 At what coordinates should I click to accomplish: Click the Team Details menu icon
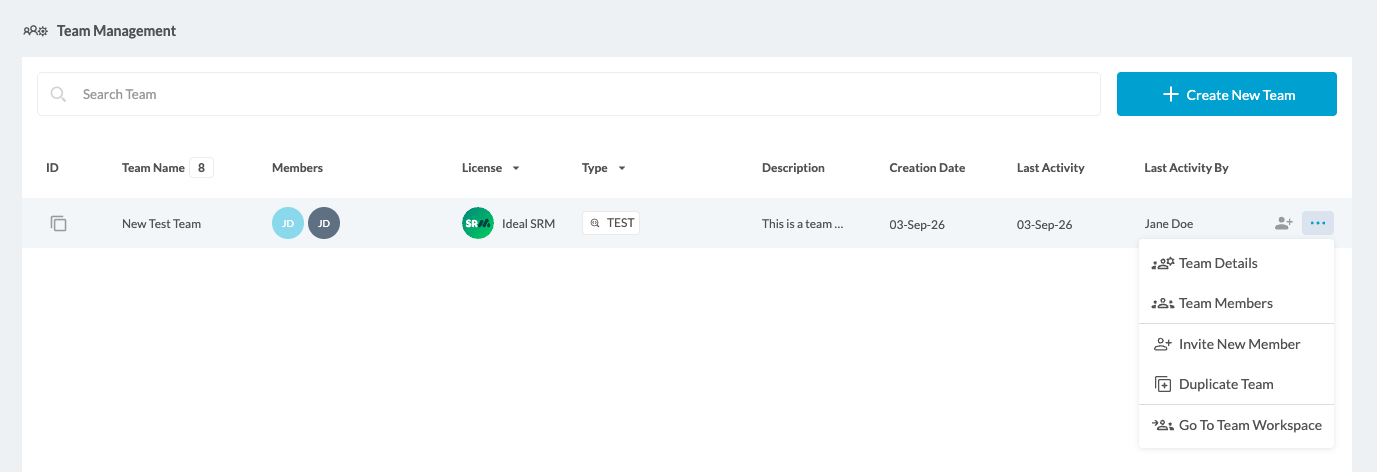(1163, 264)
